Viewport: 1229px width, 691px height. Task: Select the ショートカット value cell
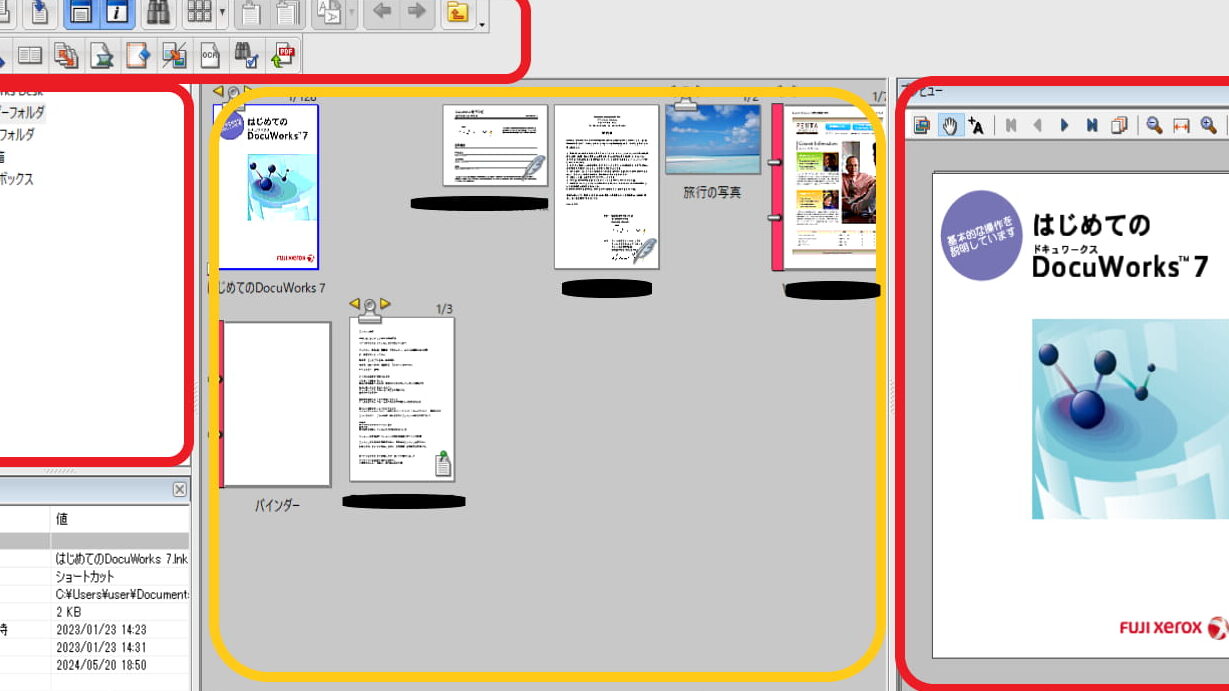tap(120, 577)
